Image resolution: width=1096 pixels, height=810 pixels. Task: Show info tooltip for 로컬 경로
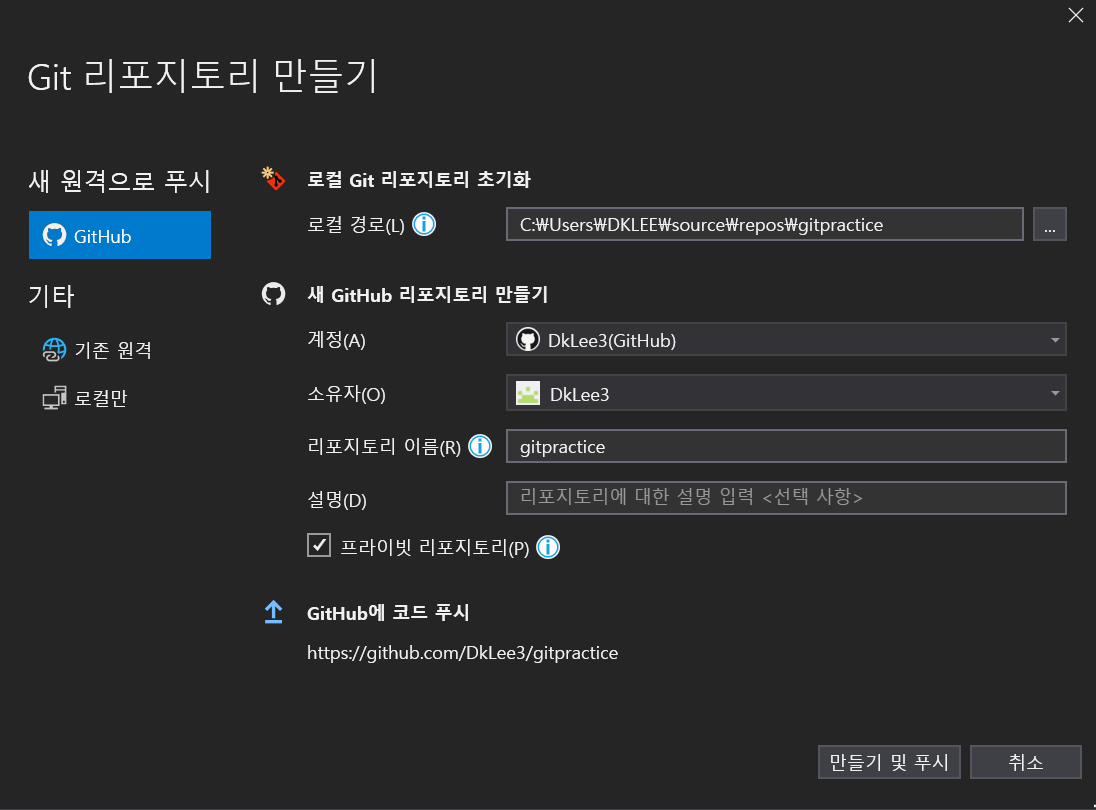(424, 224)
